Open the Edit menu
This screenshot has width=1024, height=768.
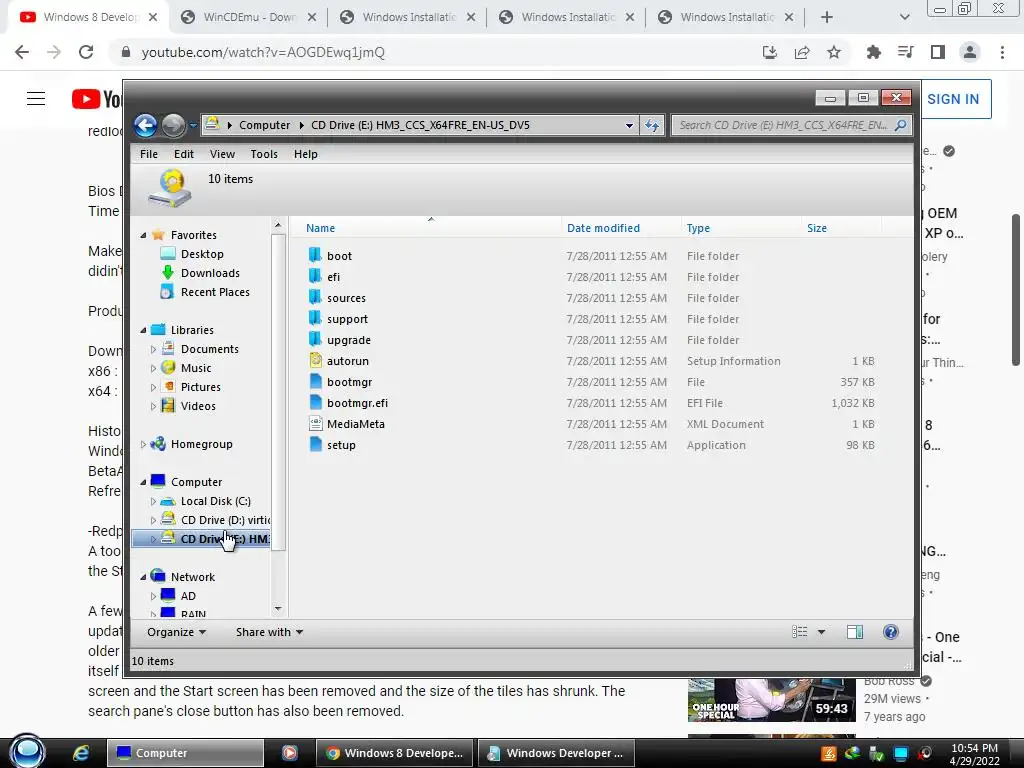[184, 154]
